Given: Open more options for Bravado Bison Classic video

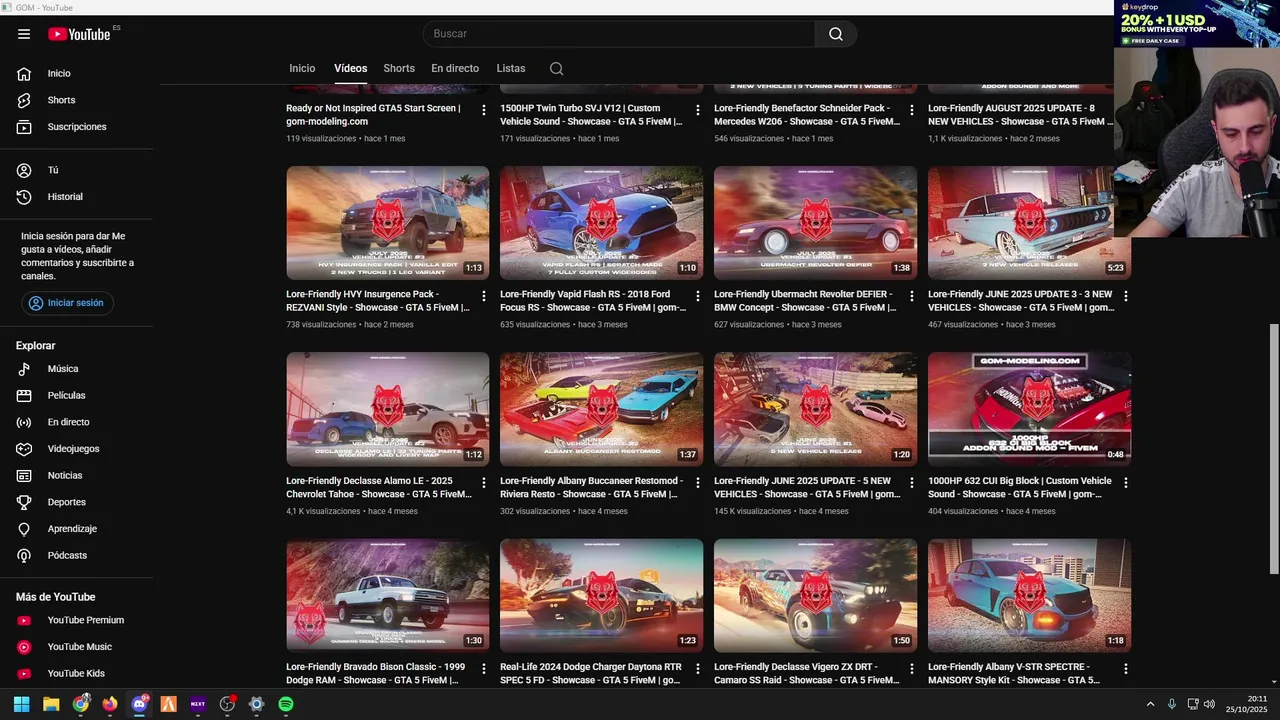Looking at the screenshot, I should click(x=484, y=668).
